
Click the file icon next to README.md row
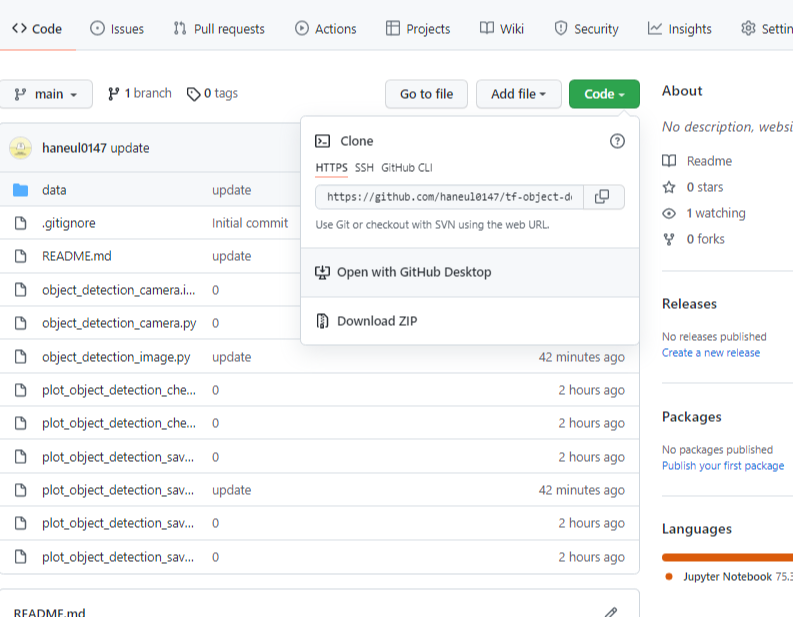click(20, 256)
